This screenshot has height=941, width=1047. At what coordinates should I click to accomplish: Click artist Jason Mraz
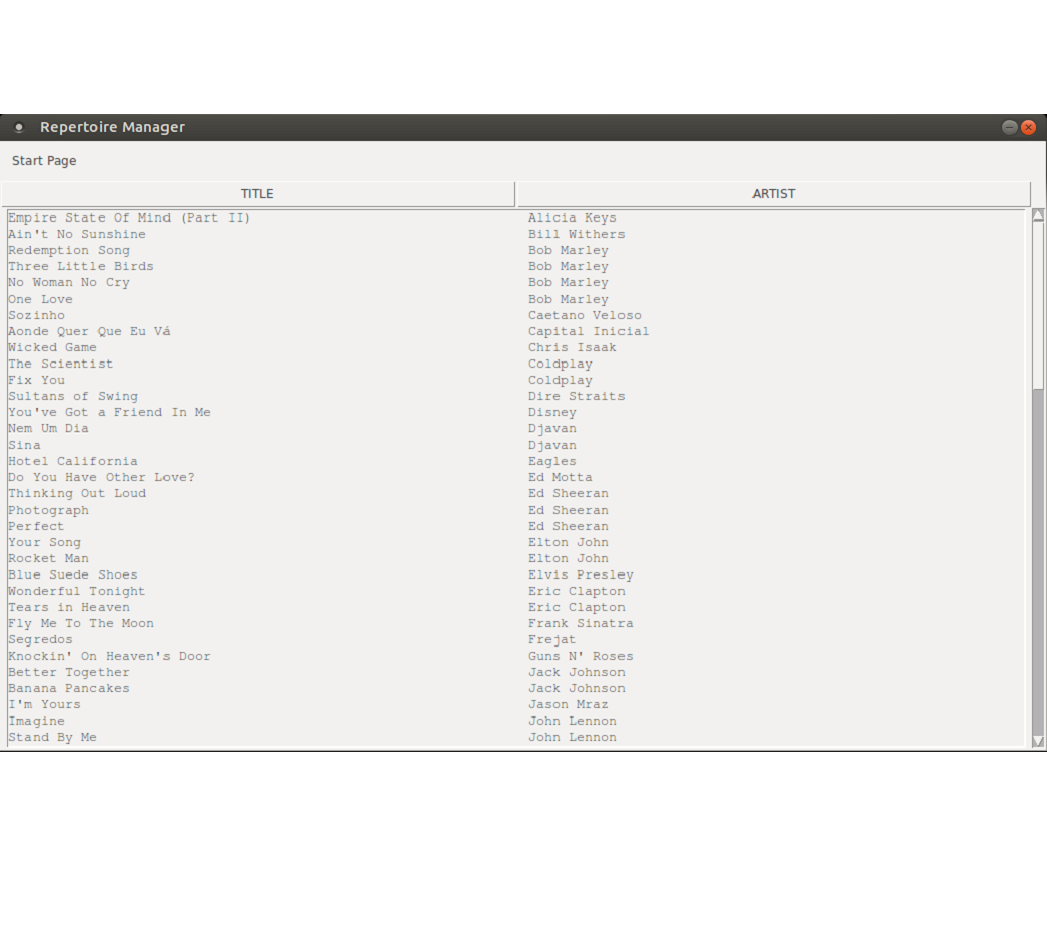[x=568, y=705]
